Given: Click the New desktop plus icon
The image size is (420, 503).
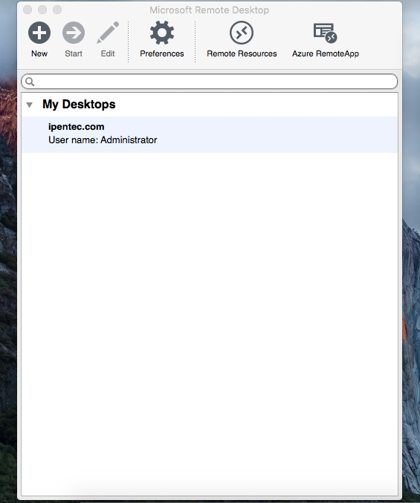Looking at the screenshot, I should [39, 33].
